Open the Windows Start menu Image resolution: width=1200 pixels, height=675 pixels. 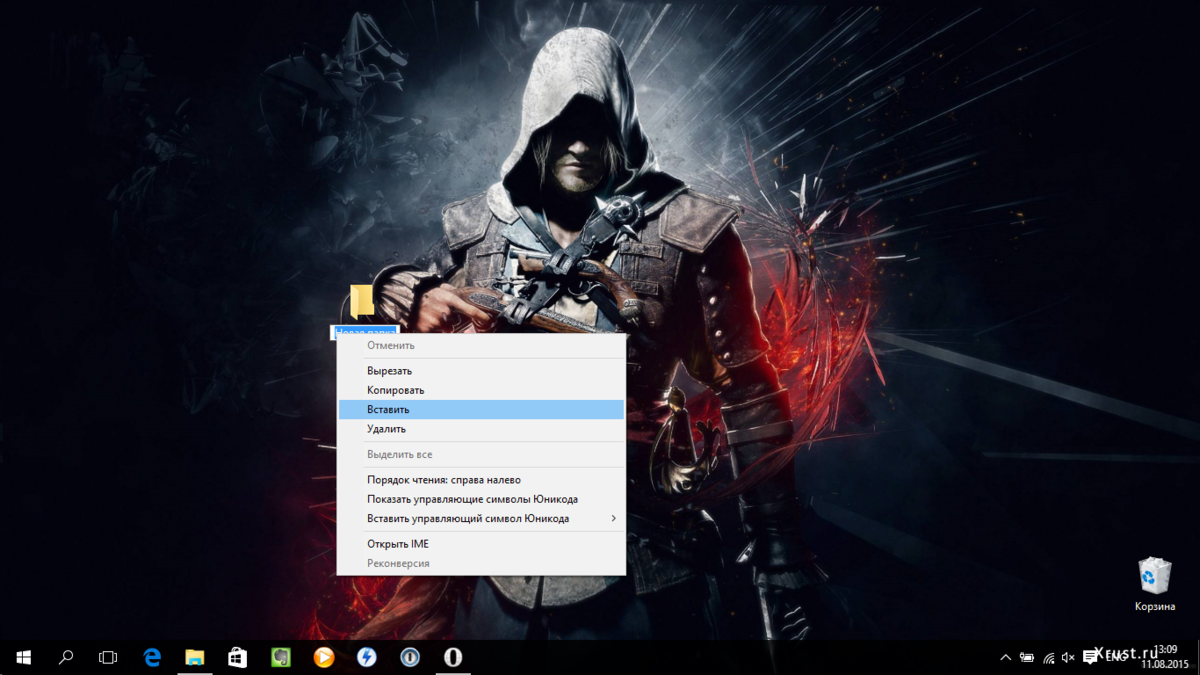click(x=24, y=657)
